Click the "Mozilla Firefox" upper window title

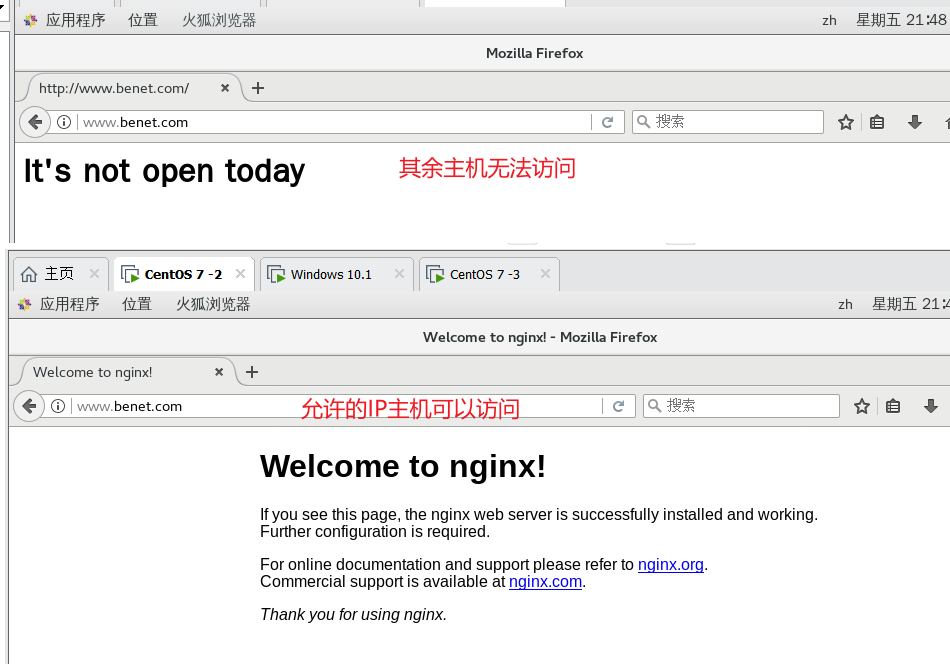click(534, 53)
